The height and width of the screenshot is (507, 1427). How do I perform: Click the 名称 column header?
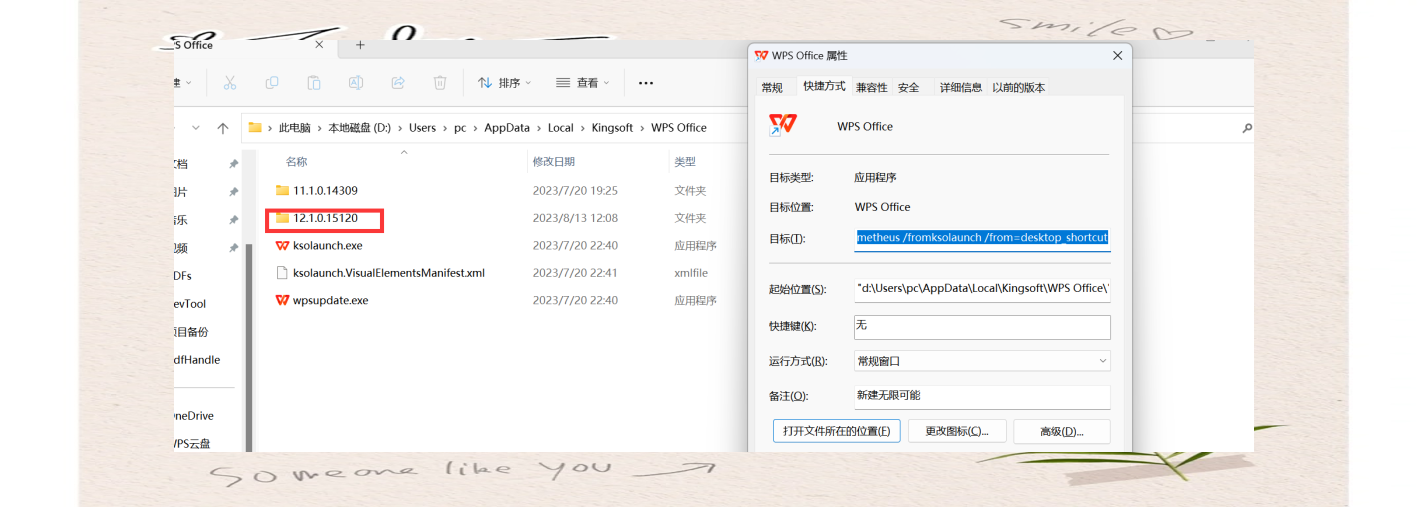point(296,161)
